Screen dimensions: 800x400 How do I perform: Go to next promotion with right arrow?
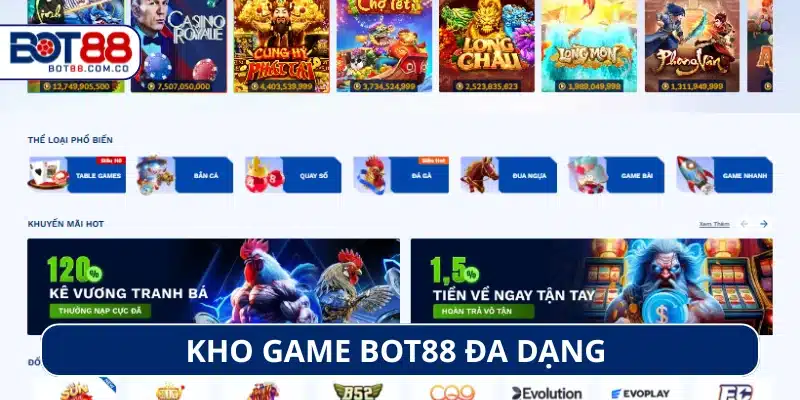(x=764, y=224)
